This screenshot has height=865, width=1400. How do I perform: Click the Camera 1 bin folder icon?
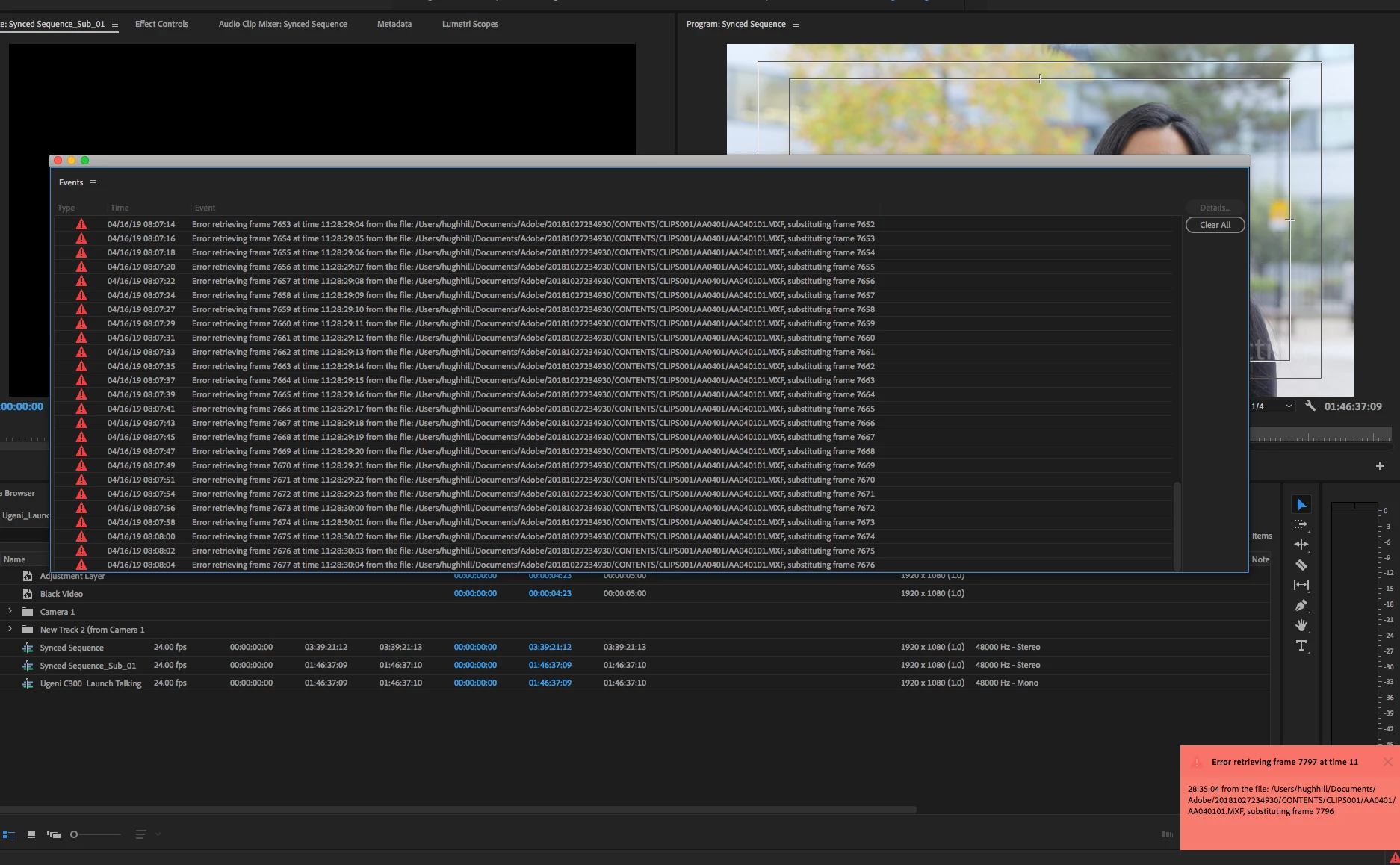(x=28, y=612)
